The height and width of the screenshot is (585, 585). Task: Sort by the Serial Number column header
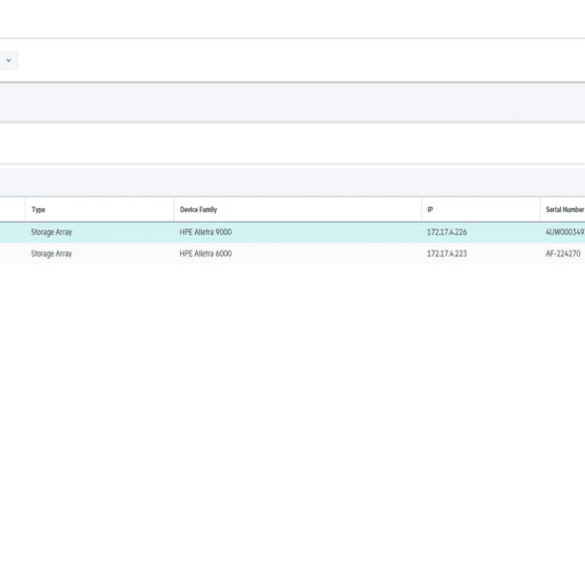click(x=565, y=210)
